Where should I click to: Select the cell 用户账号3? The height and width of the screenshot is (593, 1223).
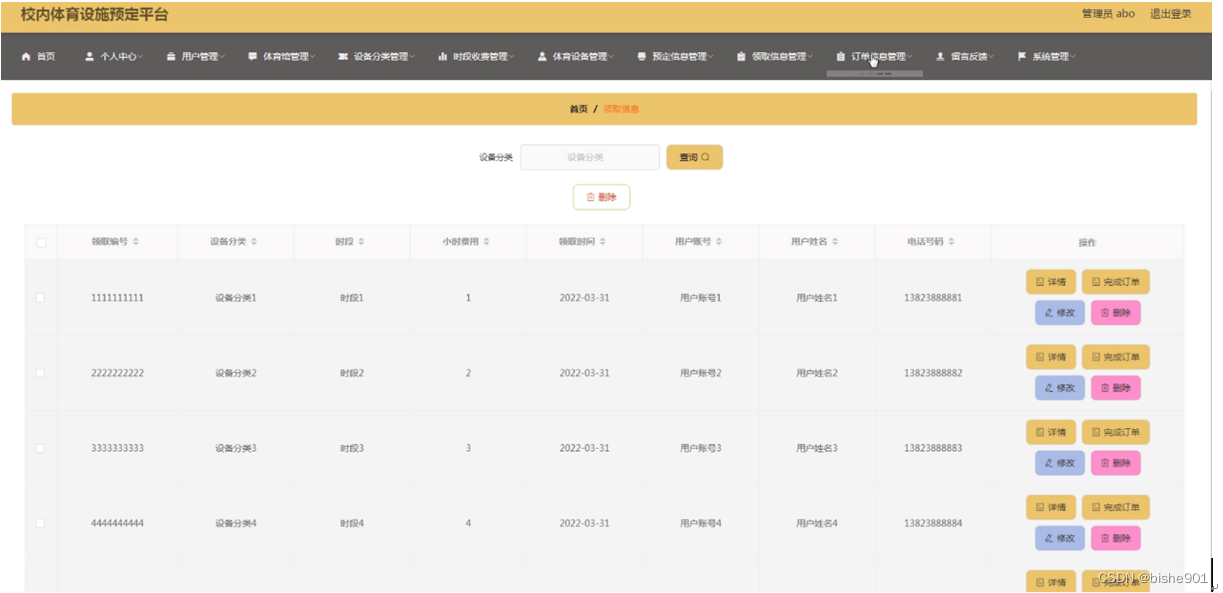tap(701, 448)
